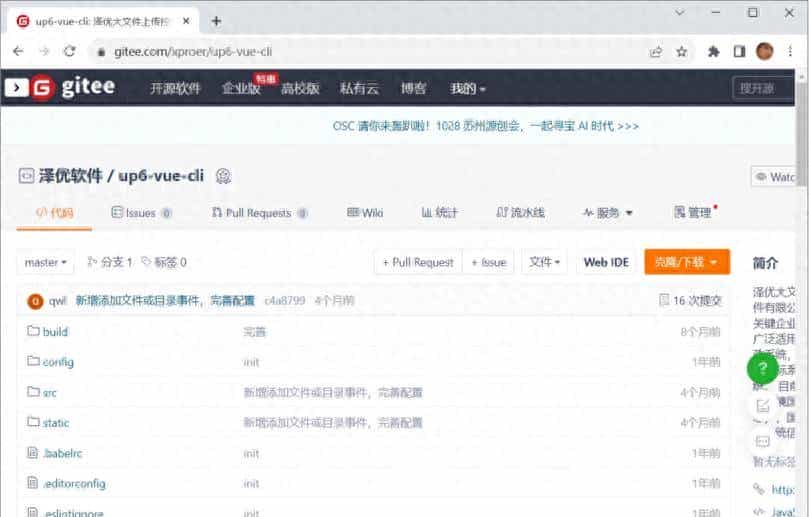Click the + Pull Request button
The image size is (809, 517).
(418, 262)
